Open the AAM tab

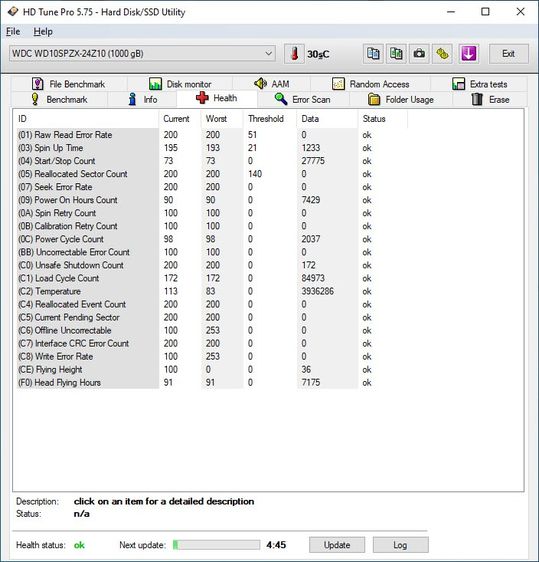coord(271,84)
